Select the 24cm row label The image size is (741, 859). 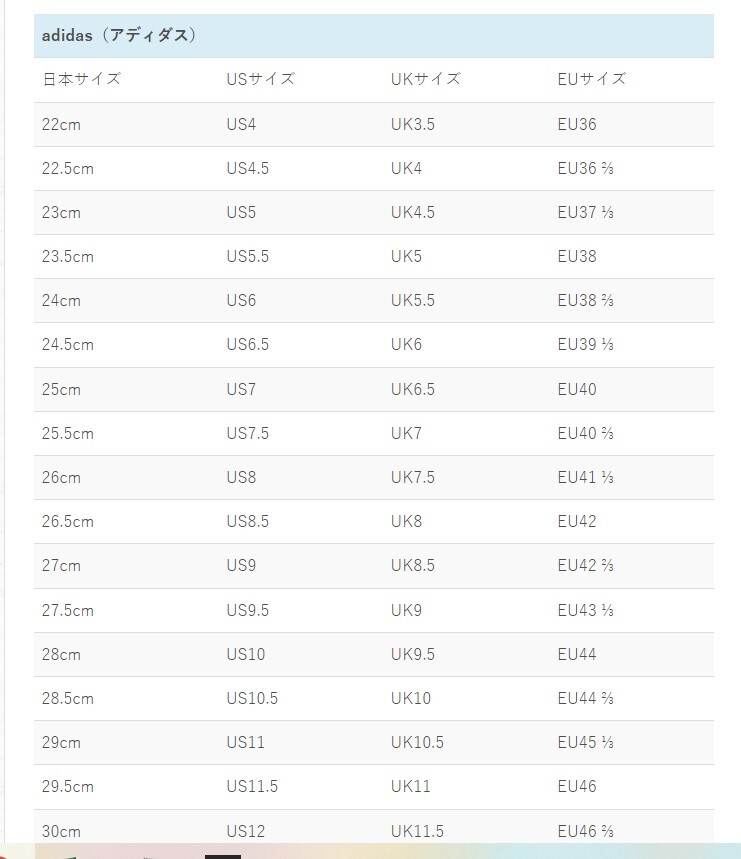click(x=61, y=300)
